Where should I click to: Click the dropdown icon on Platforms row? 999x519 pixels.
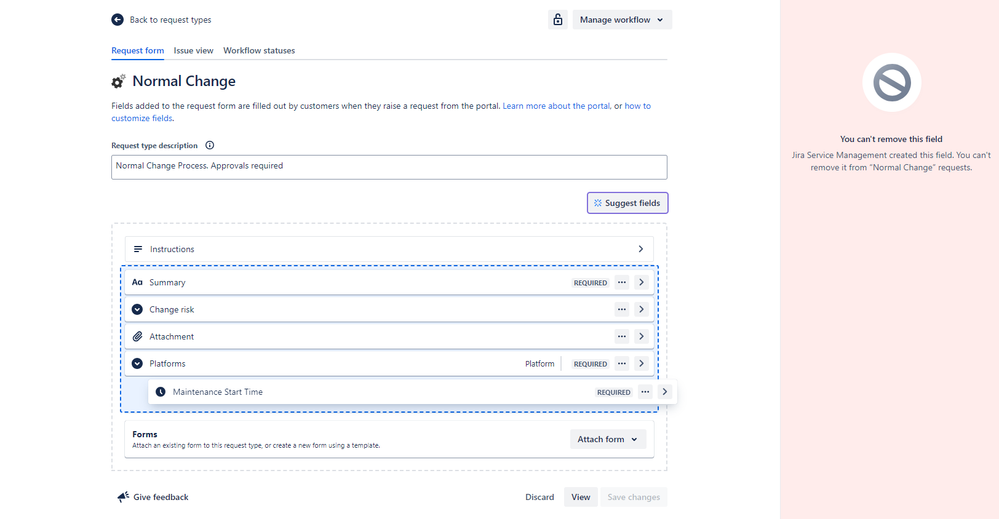click(x=137, y=364)
